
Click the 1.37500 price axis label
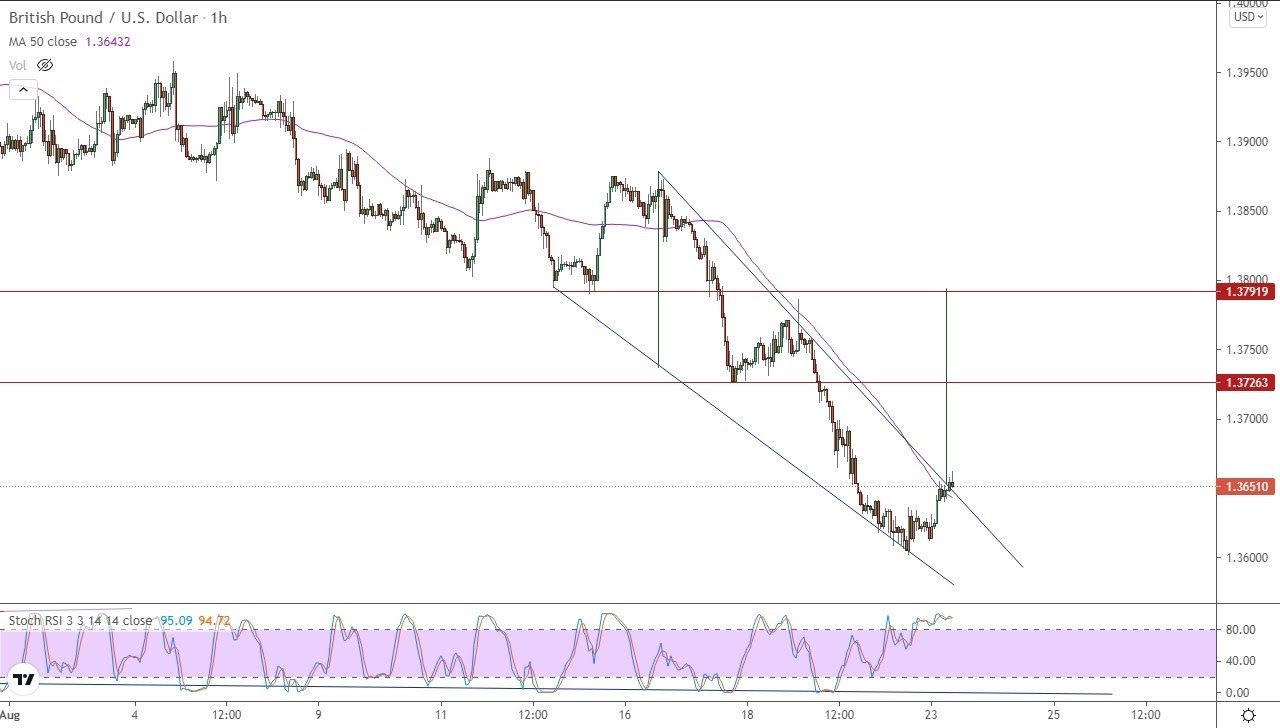1248,350
